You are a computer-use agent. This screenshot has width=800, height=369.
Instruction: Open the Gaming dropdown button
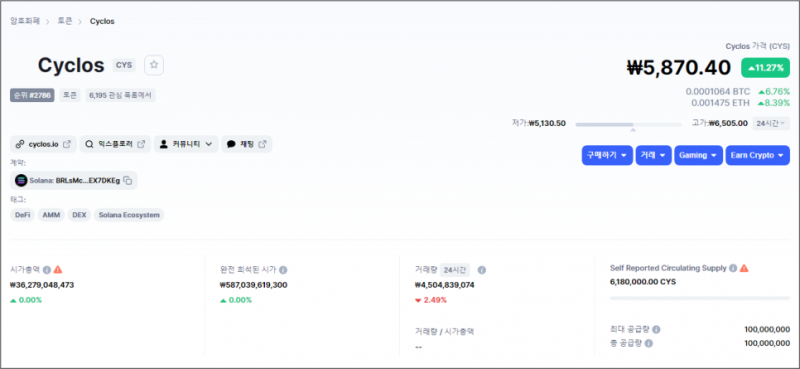[x=698, y=155]
